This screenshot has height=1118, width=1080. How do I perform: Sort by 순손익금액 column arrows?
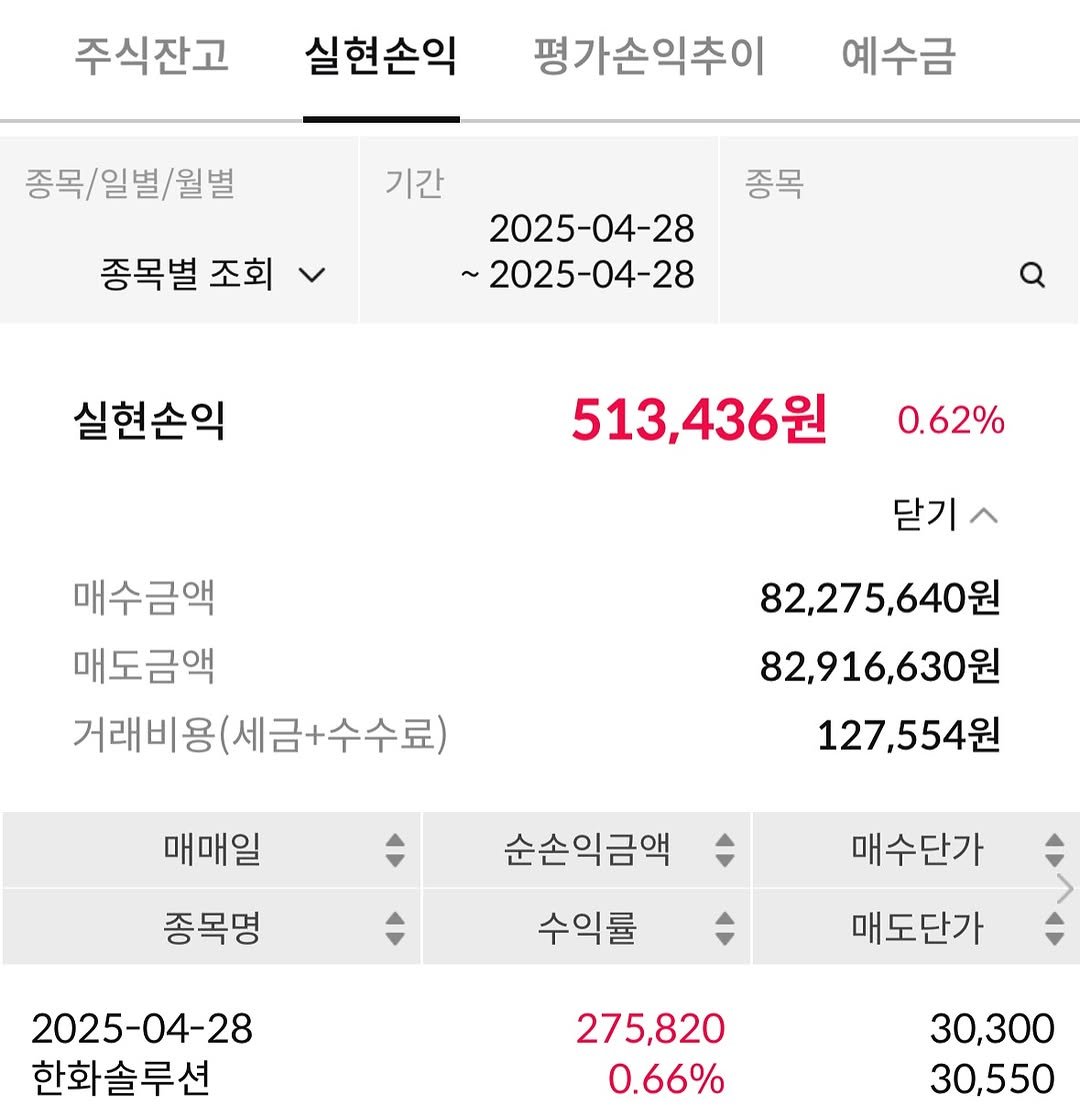pos(725,851)
